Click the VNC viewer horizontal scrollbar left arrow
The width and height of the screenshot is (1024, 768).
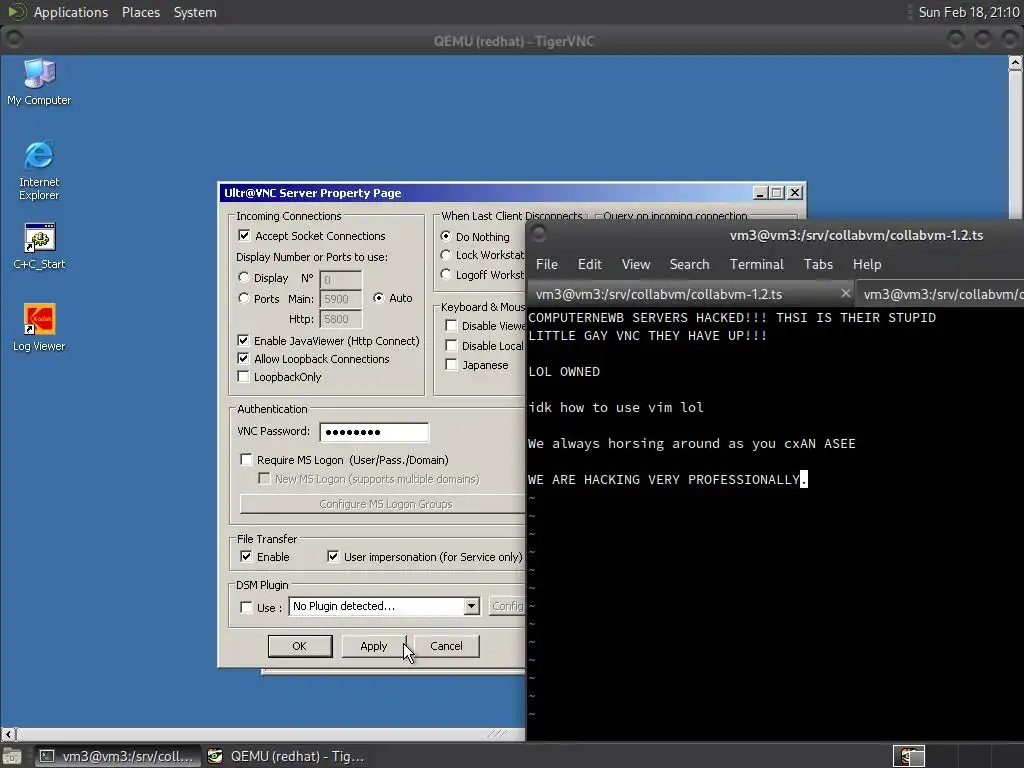[8, 735]
